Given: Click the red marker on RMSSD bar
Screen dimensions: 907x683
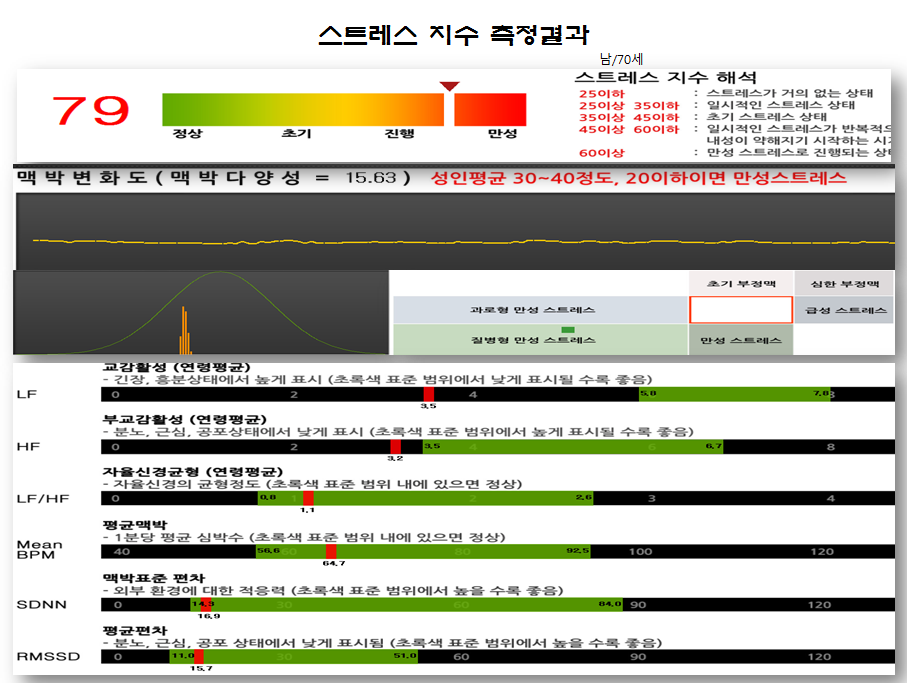Looking at the screenshot, I should (198, 656).
